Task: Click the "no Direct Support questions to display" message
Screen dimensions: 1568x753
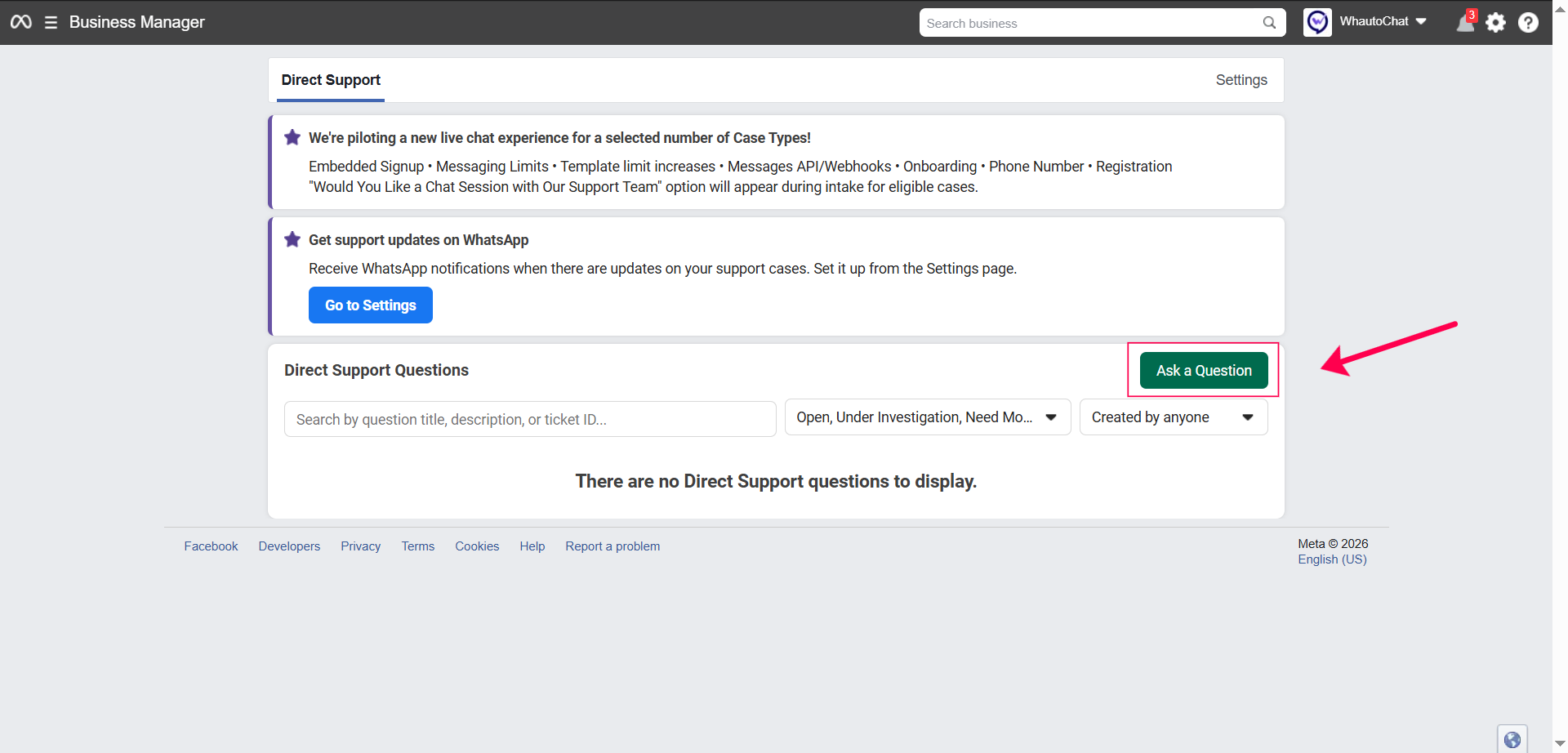Action: click(776, 481)
